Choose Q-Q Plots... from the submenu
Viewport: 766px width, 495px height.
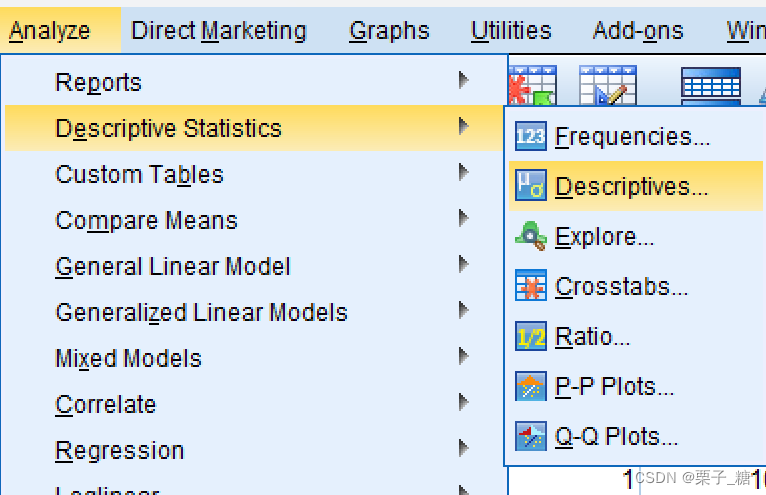(636, 436)
